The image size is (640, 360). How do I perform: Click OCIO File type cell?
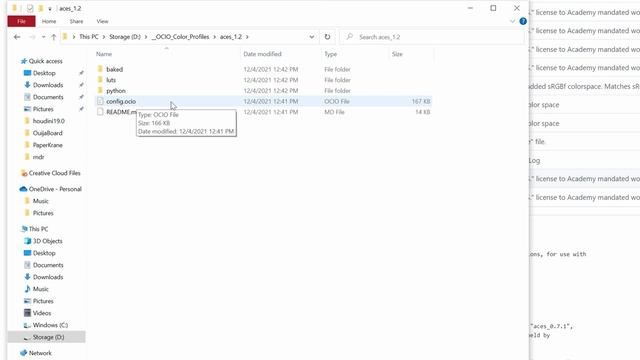pos(337,101)
